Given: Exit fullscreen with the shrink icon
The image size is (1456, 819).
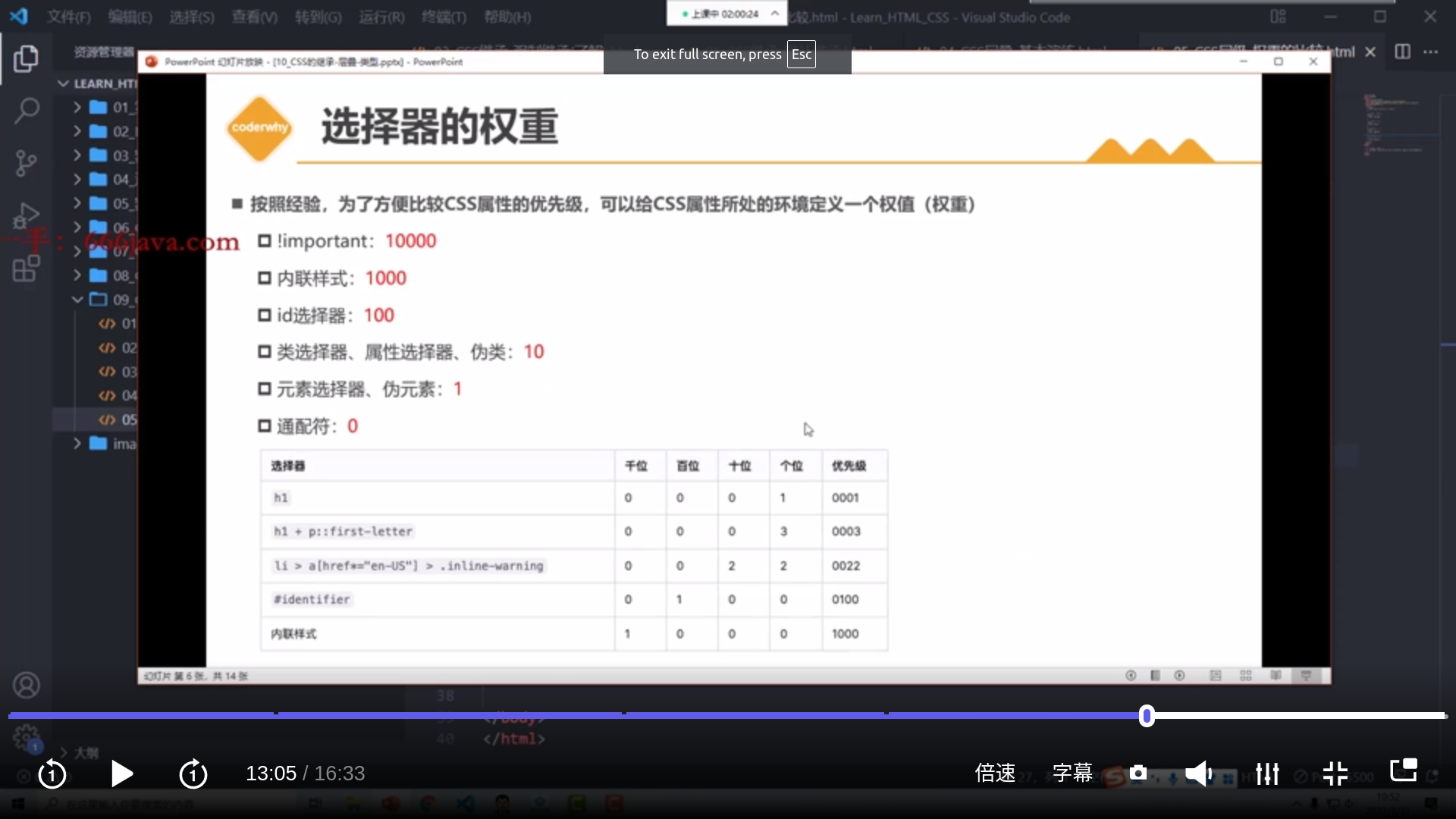Looking at the screenshot, I should click(x=1335, y=773).
